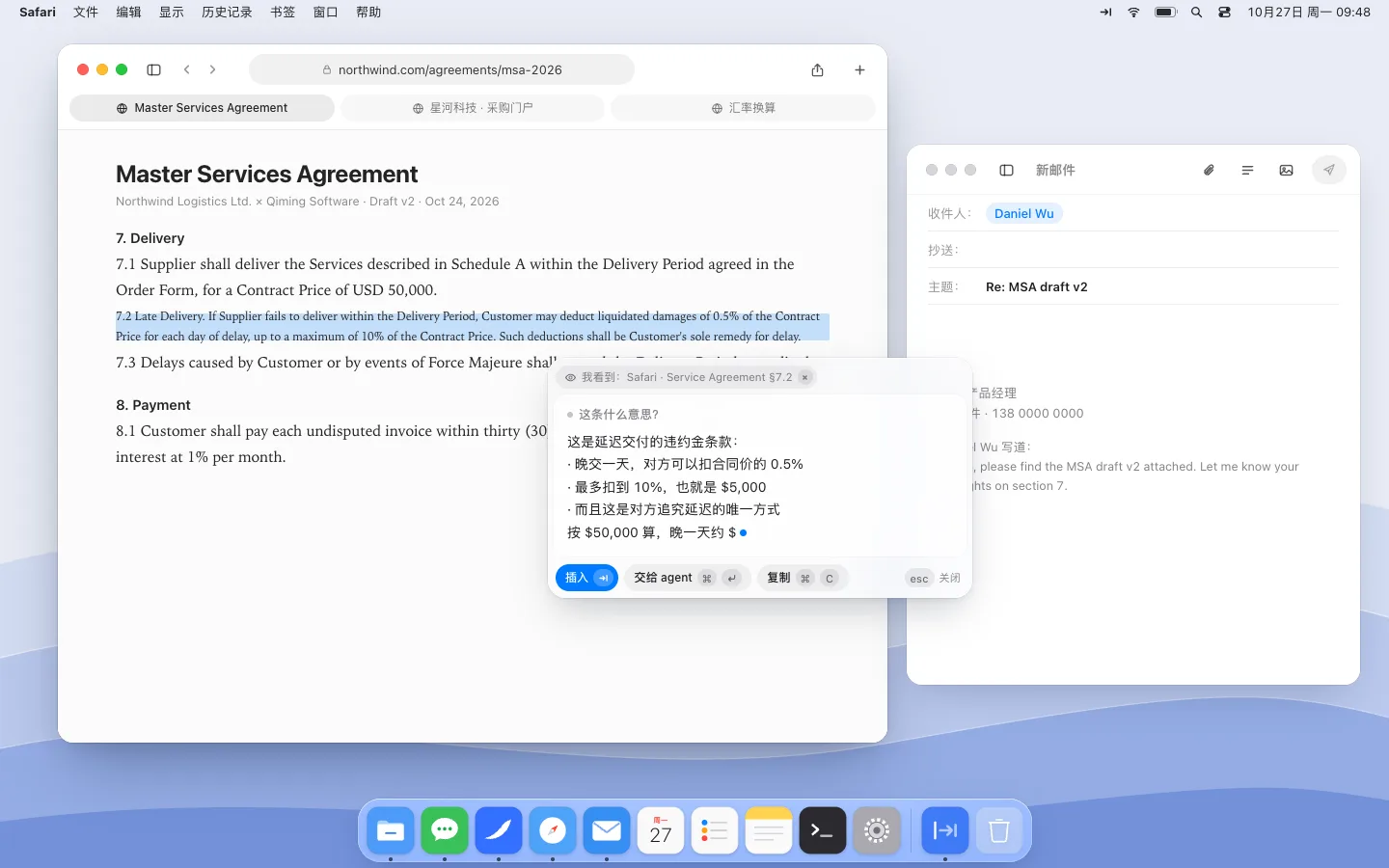Viewport: 1389px width, 868px height.
Task: Close the popup via esc 关闭
Action: click(933, 578)
